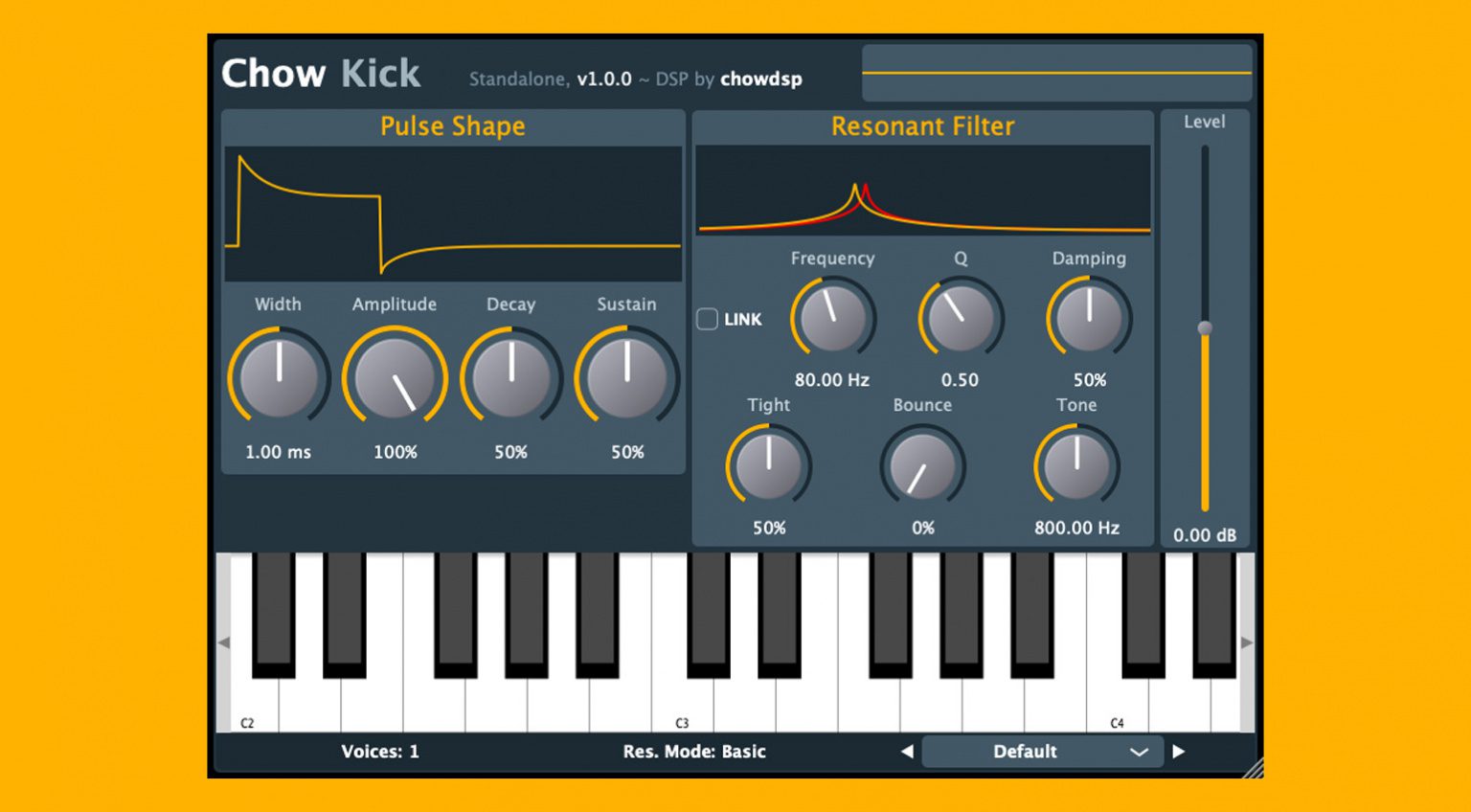Click the Pulse Shape panel header
Image resolution: width=1471 pixels, height=812 pixels.
(x=452, y=125)
